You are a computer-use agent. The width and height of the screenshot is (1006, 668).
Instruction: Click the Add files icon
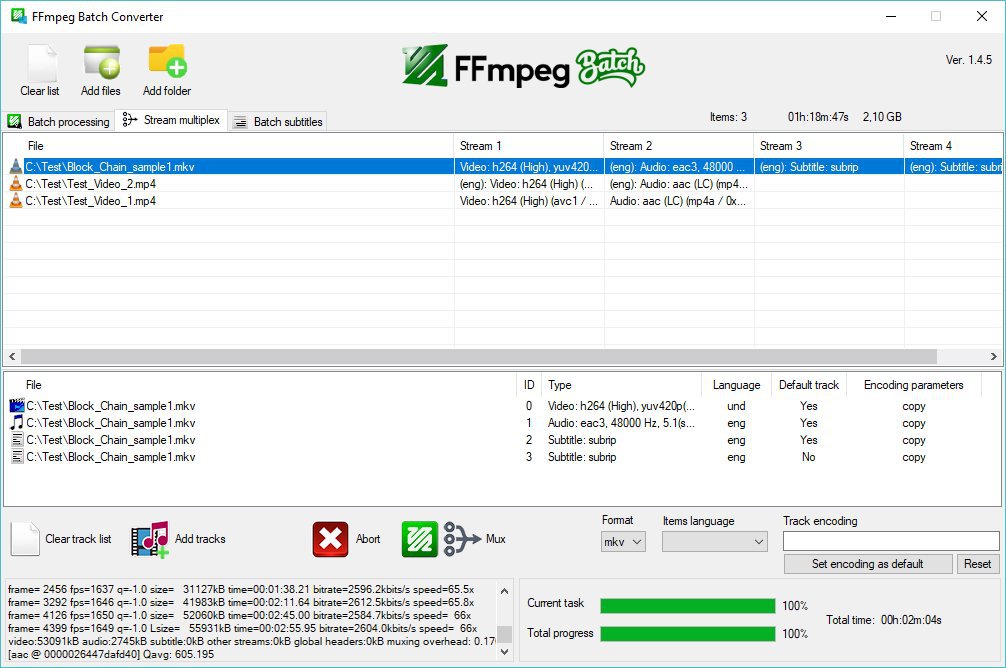[101, 62]
